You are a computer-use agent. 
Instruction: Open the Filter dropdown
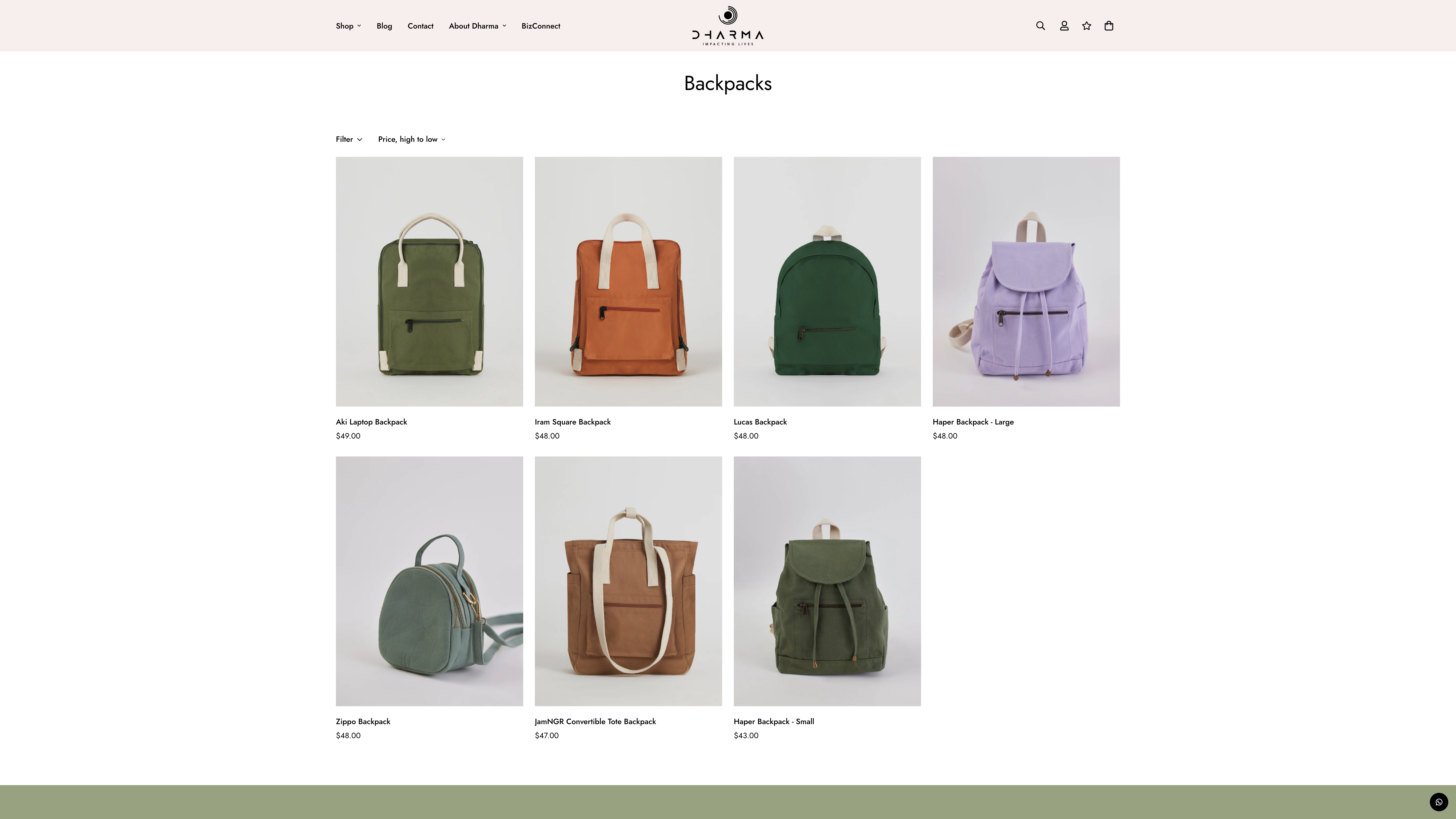click(349, 139)
